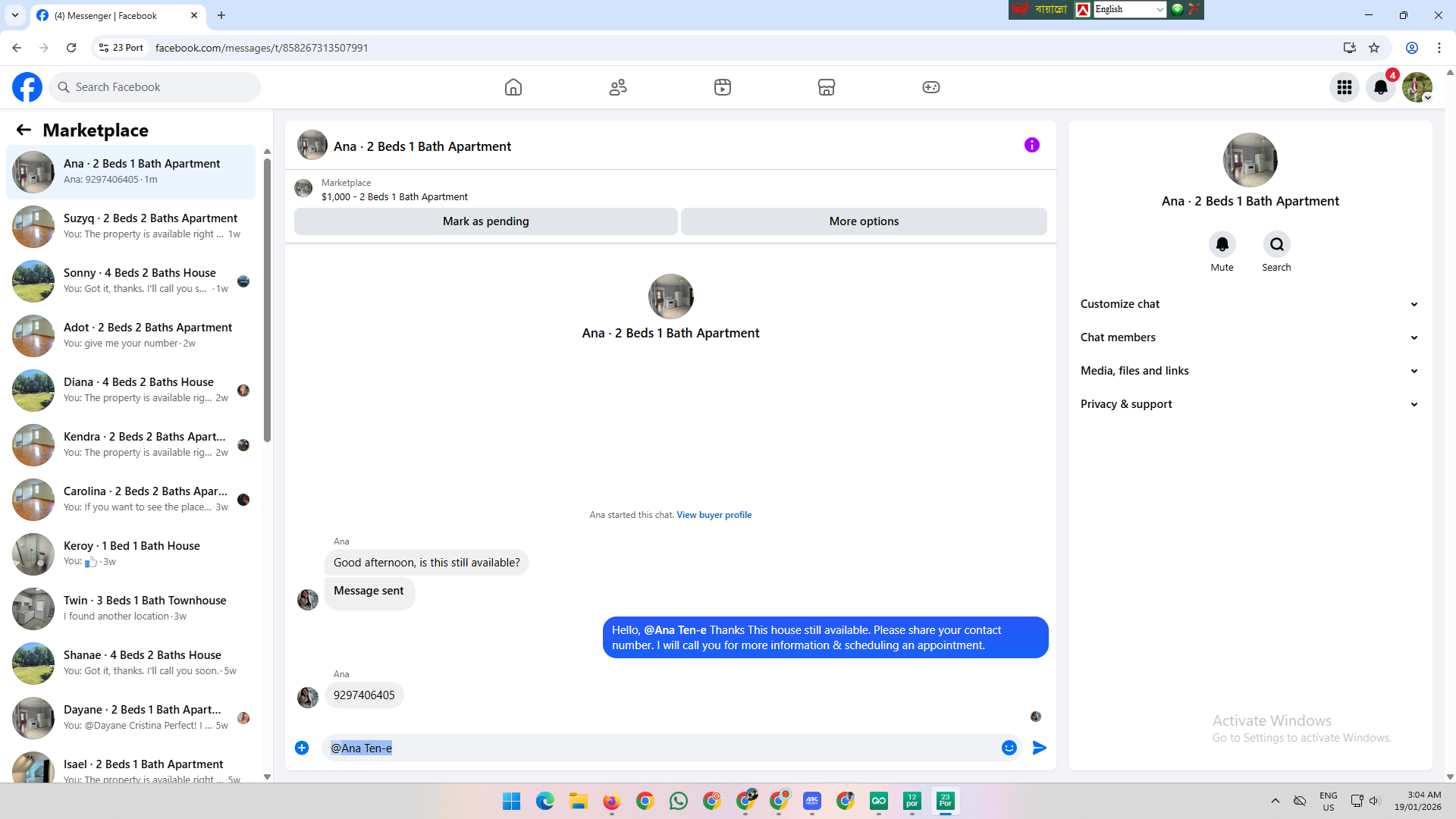1456x819 pixels.
Task: Mute this conversation
Action: pyautogui.click(x=1222, y=244)
